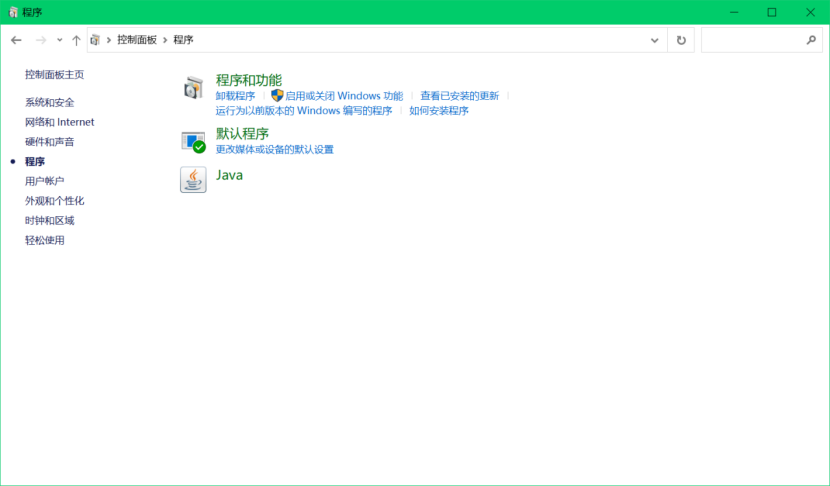Open the Java coffee cup icon

click(193, 179)
